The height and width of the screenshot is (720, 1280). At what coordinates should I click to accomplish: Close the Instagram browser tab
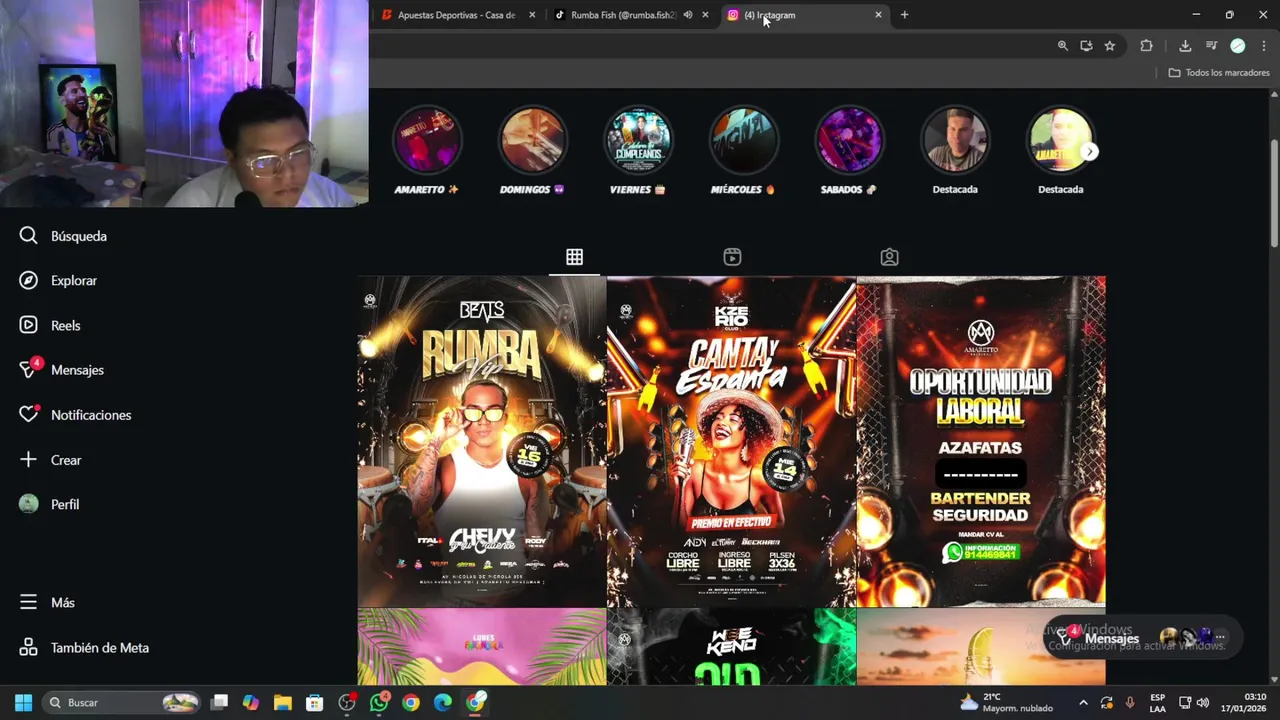click(x=879, y=15)
